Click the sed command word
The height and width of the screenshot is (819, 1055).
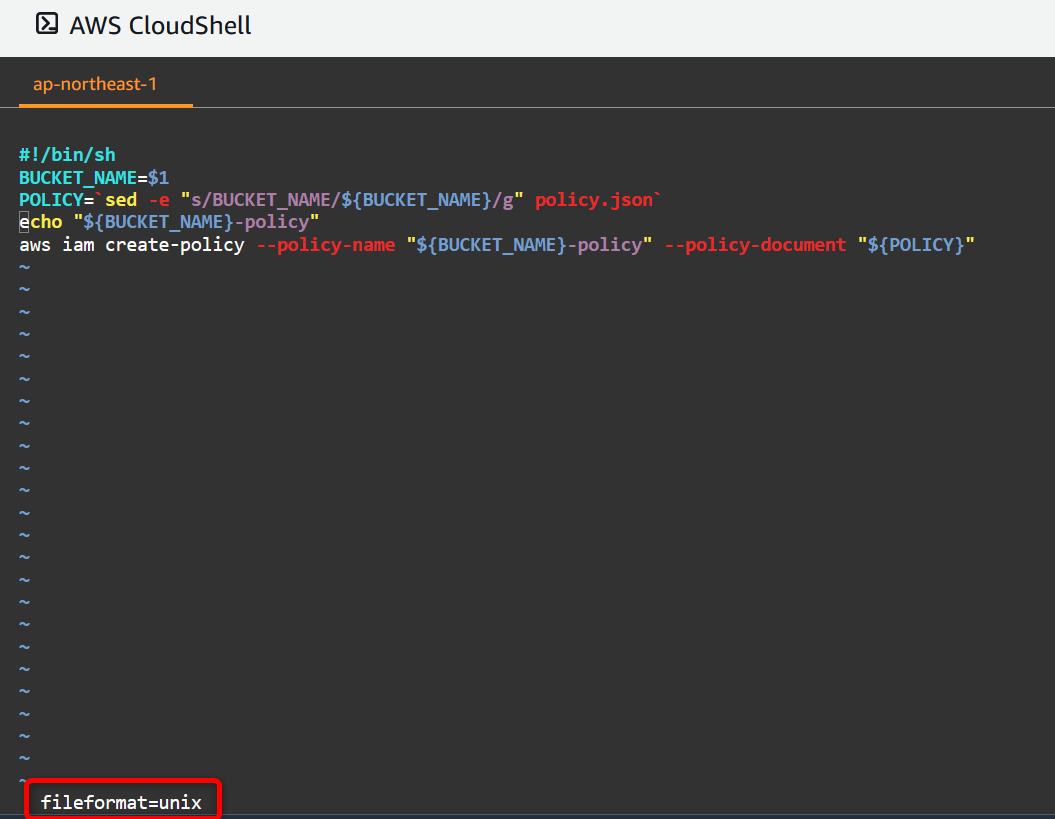(x=121, y=200)
